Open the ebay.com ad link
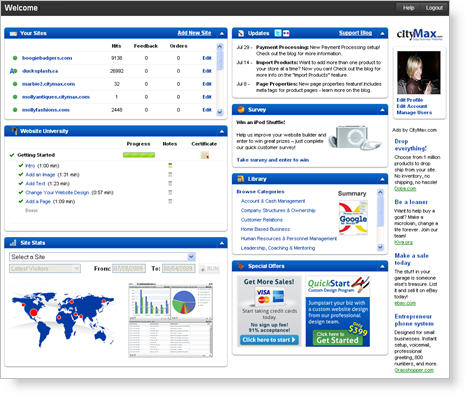The width and height of the screenshot is (466, 395). 405,303
